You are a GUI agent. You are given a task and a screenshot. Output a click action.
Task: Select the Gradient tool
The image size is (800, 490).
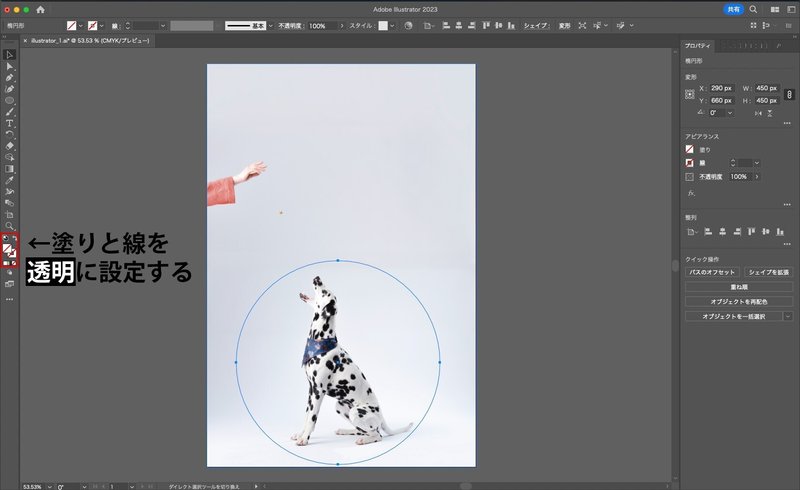coord(9,169)
